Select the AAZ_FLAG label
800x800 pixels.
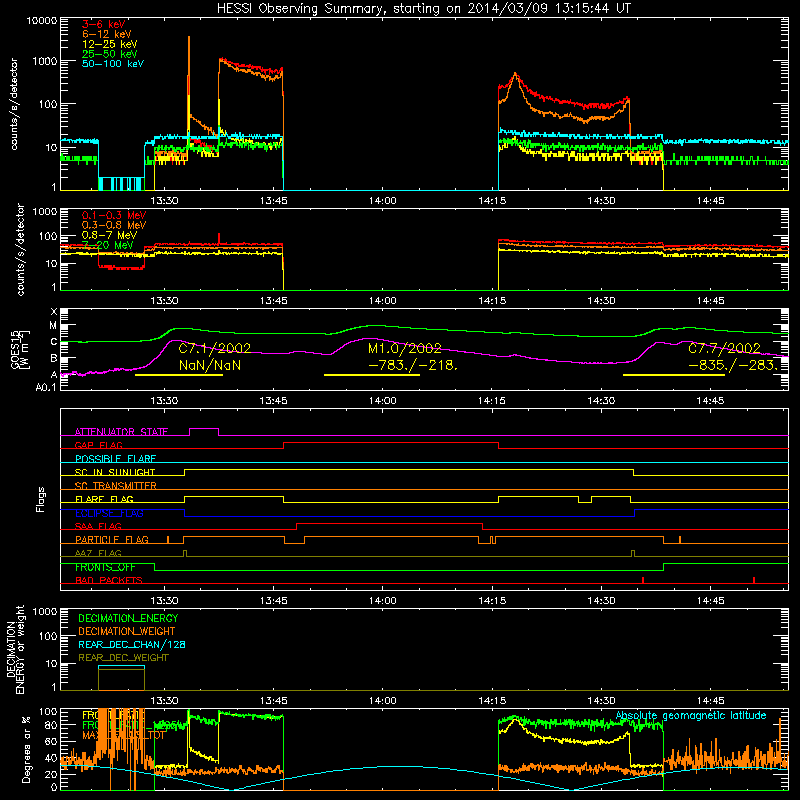(x=98, y=553)
